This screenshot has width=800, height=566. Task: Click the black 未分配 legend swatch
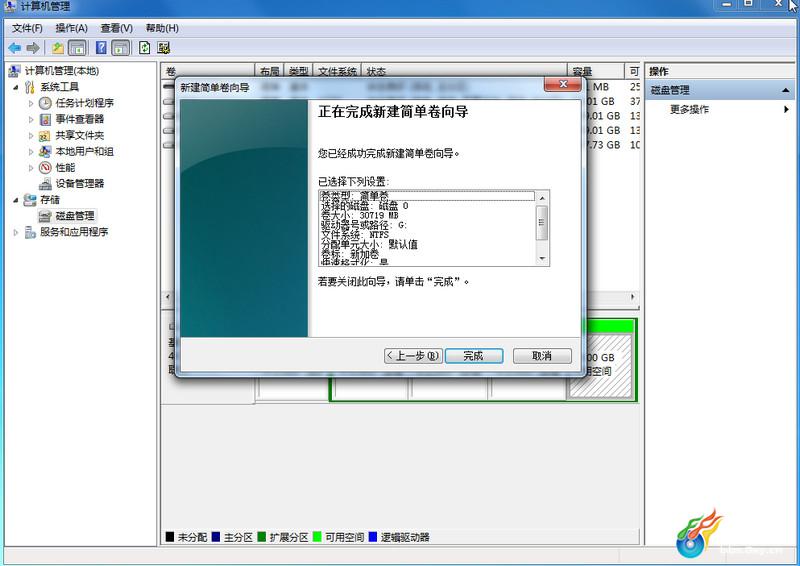point(170,536)
